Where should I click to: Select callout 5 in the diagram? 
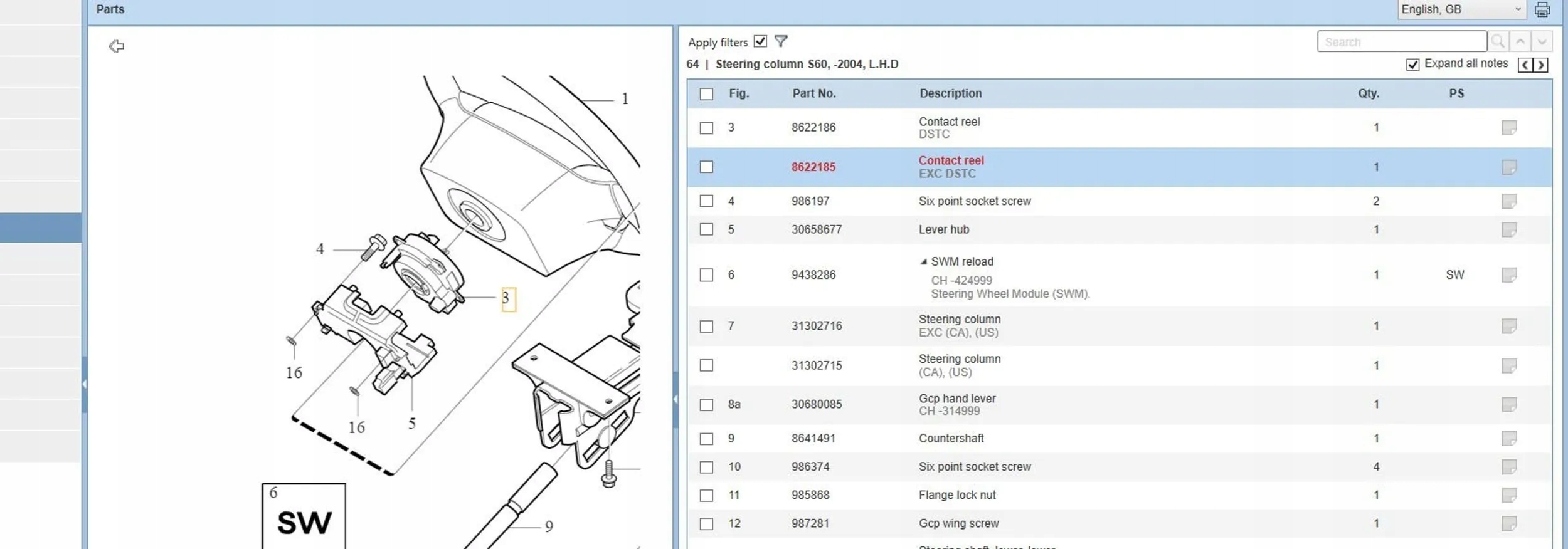click(412, 424)
